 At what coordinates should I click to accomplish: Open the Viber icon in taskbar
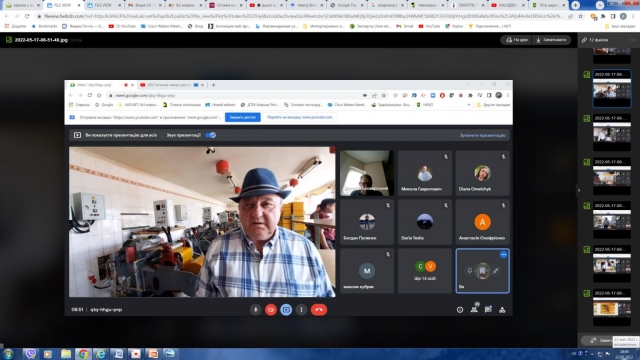pos(31,353)
